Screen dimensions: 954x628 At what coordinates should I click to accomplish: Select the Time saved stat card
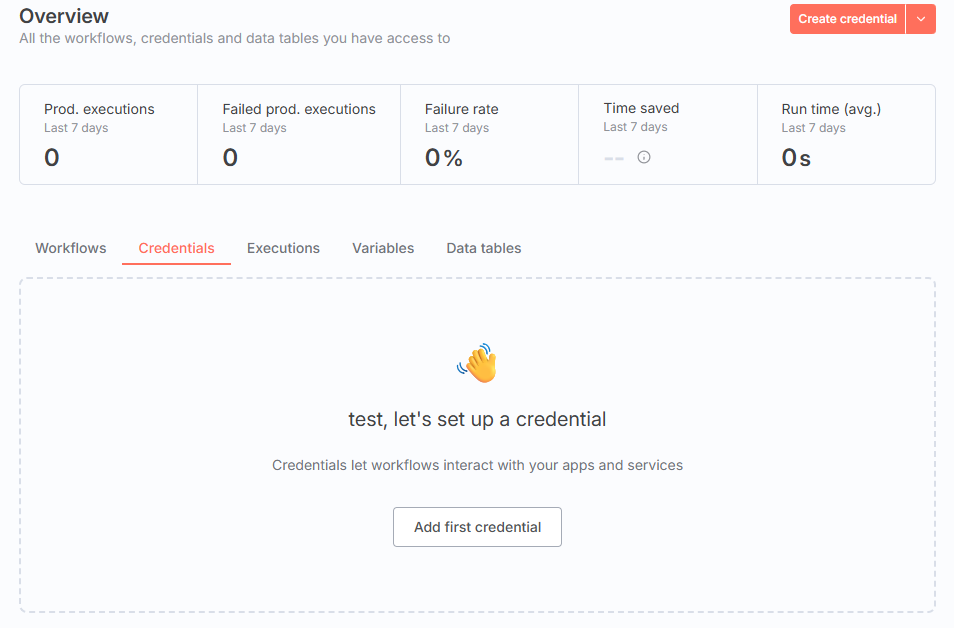click(667, 135)
